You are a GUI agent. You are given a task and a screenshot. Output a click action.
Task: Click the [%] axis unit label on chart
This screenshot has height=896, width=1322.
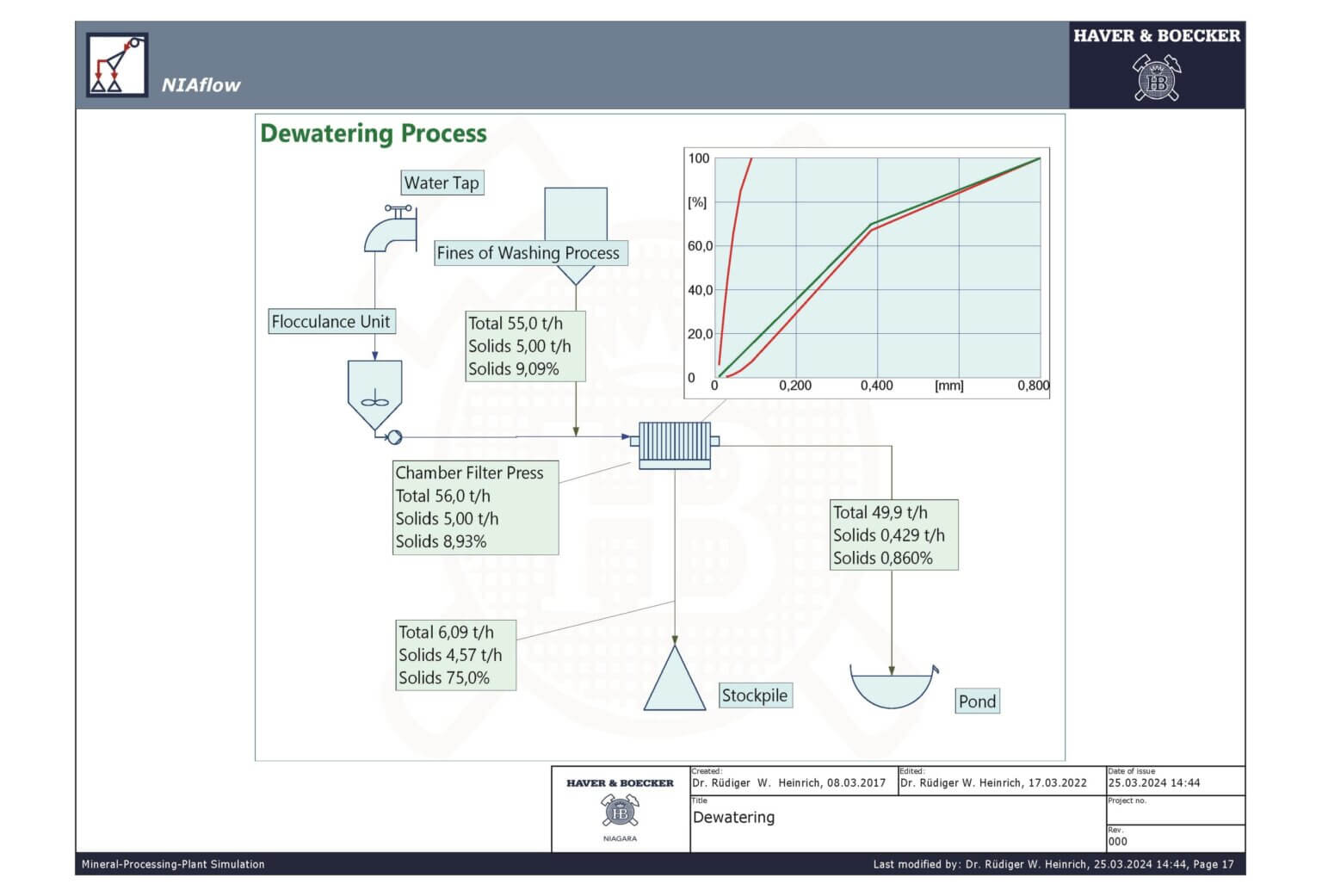pyautogui.click(x=697, y=202)
